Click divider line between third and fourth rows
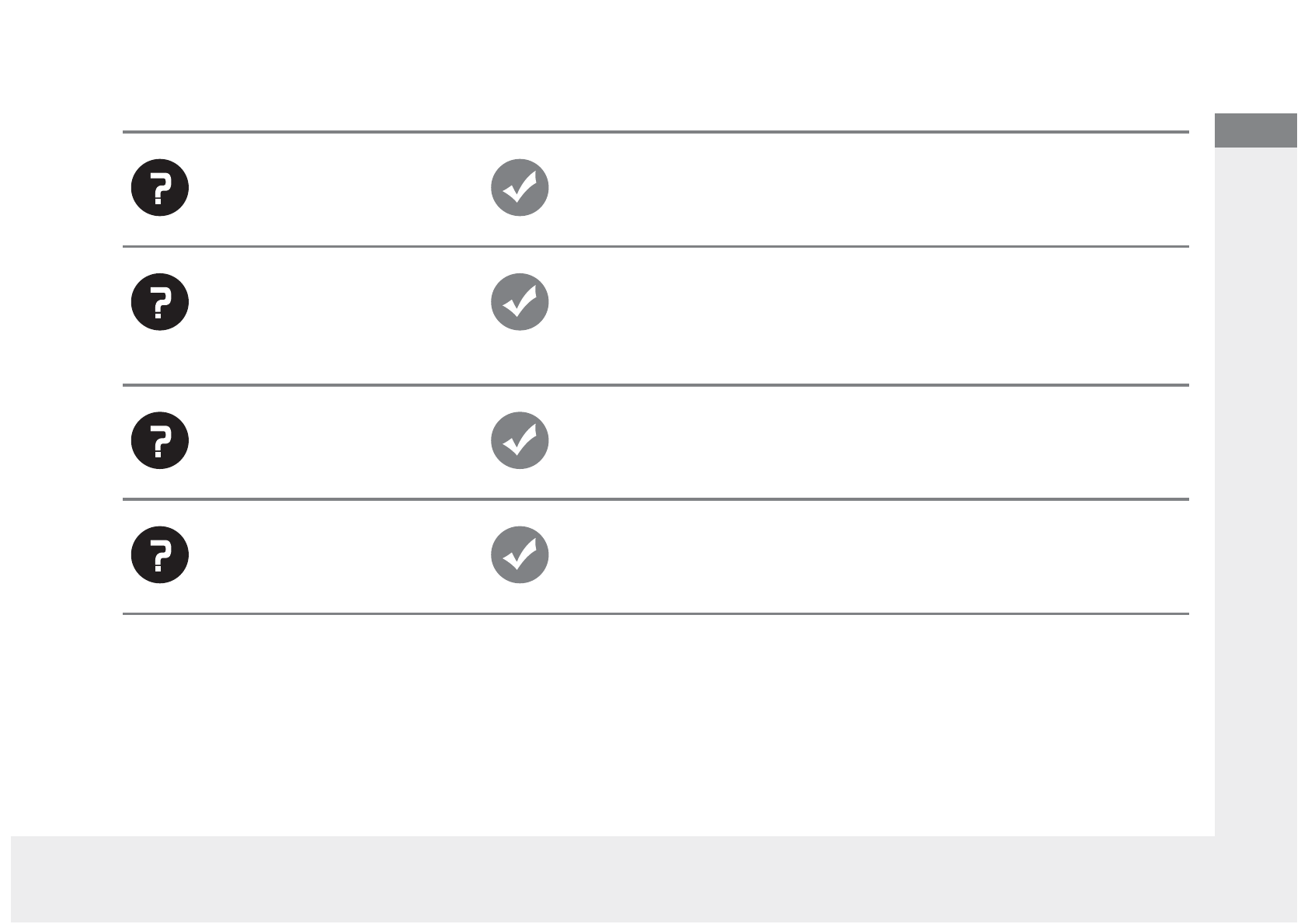The width and height of the screenshot is (1308, 924). [656, 499]
